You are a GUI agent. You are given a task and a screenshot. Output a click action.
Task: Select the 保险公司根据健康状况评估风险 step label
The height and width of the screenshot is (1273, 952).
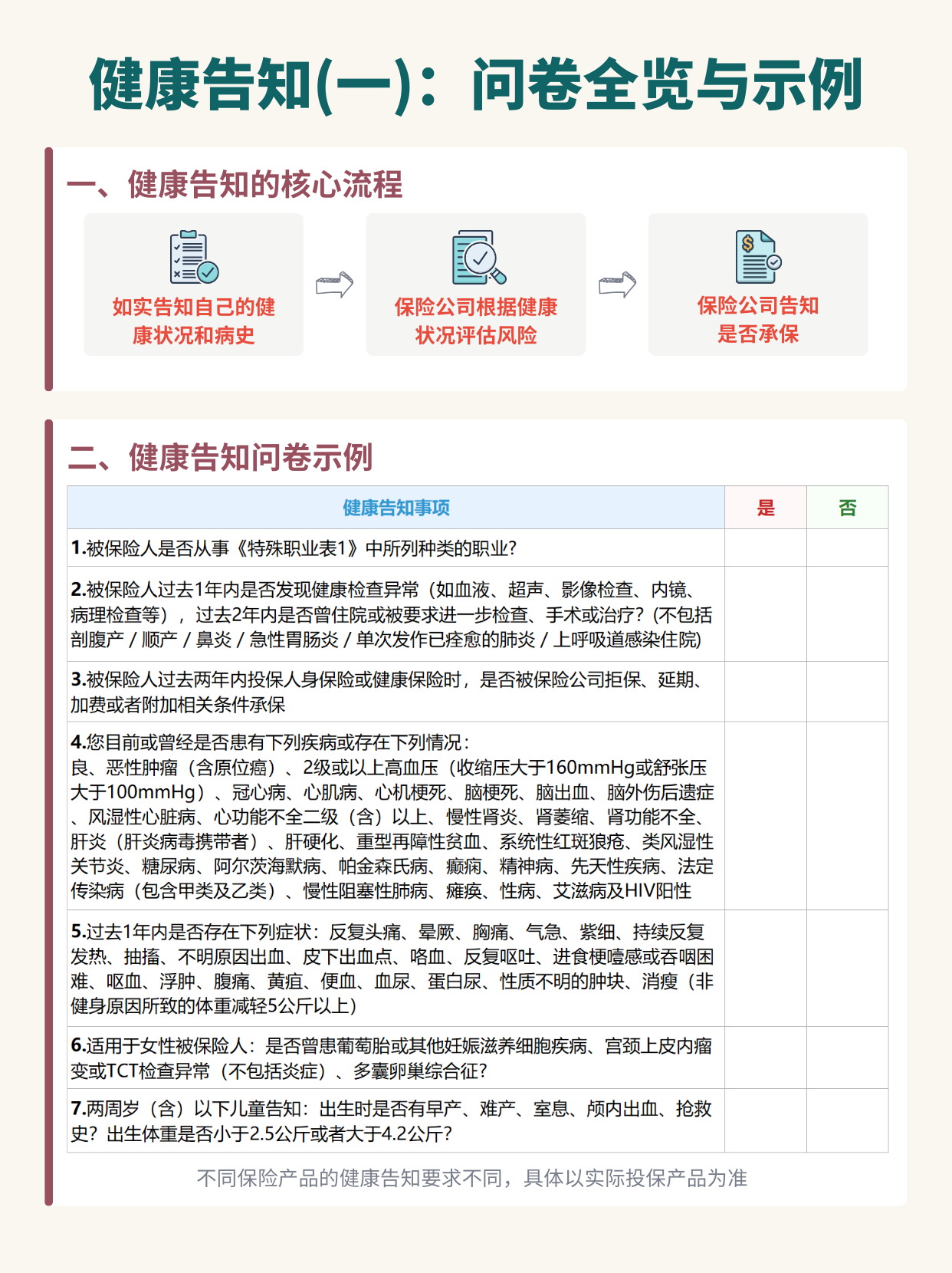(x=476, y=321)
